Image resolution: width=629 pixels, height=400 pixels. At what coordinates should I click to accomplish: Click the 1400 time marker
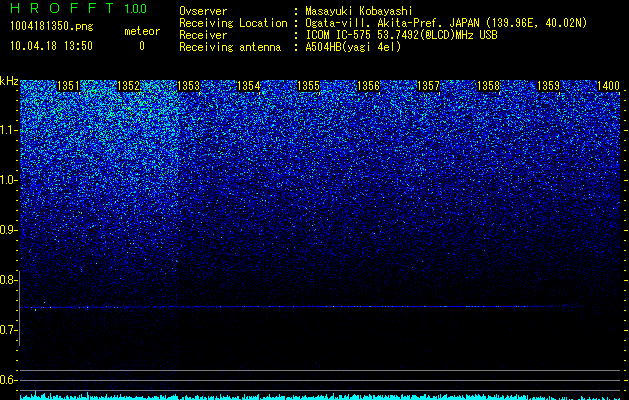[x=608, y=86]
